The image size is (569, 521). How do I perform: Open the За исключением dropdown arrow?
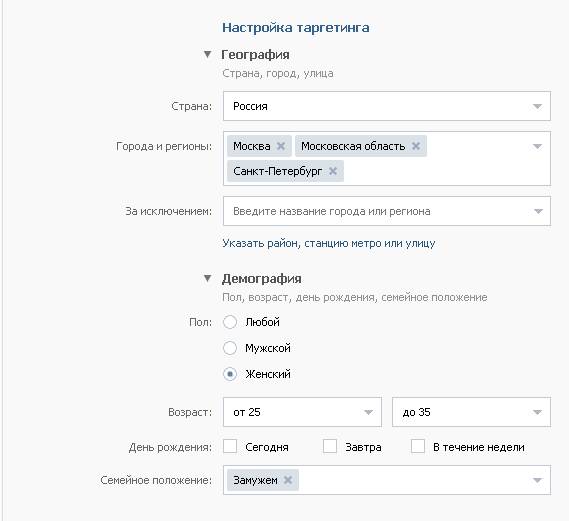click(538, 211)
